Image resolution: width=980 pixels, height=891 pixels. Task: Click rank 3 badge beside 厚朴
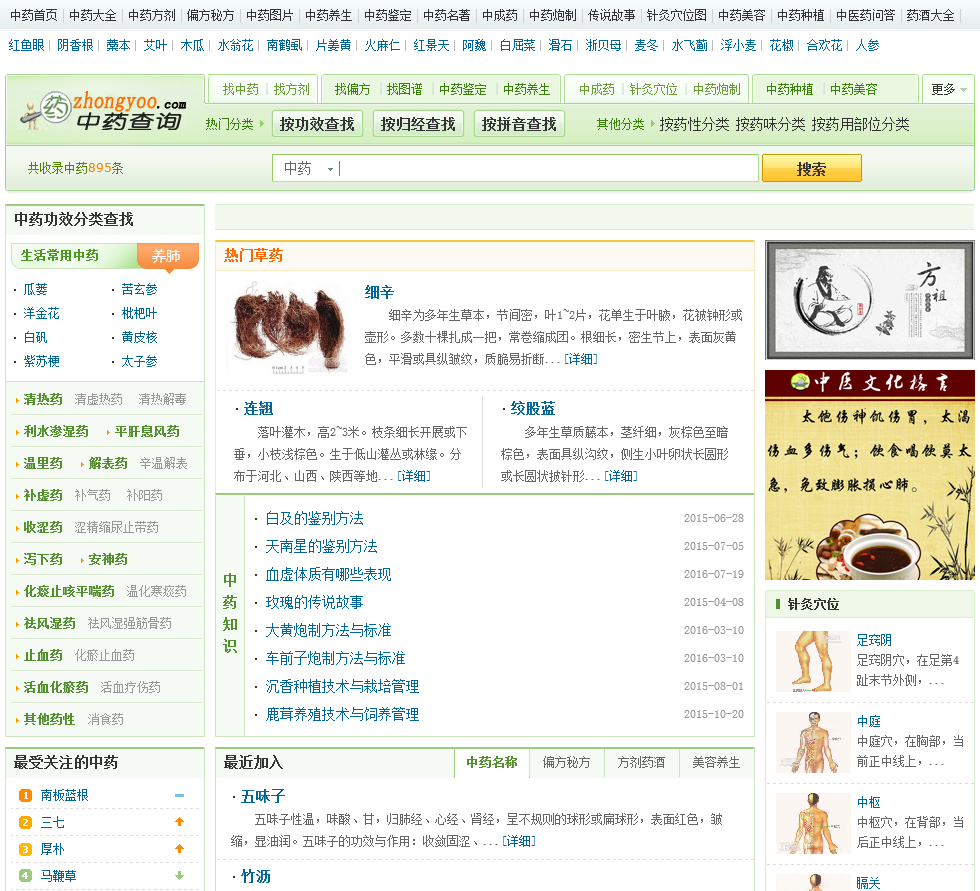point(26,849)
